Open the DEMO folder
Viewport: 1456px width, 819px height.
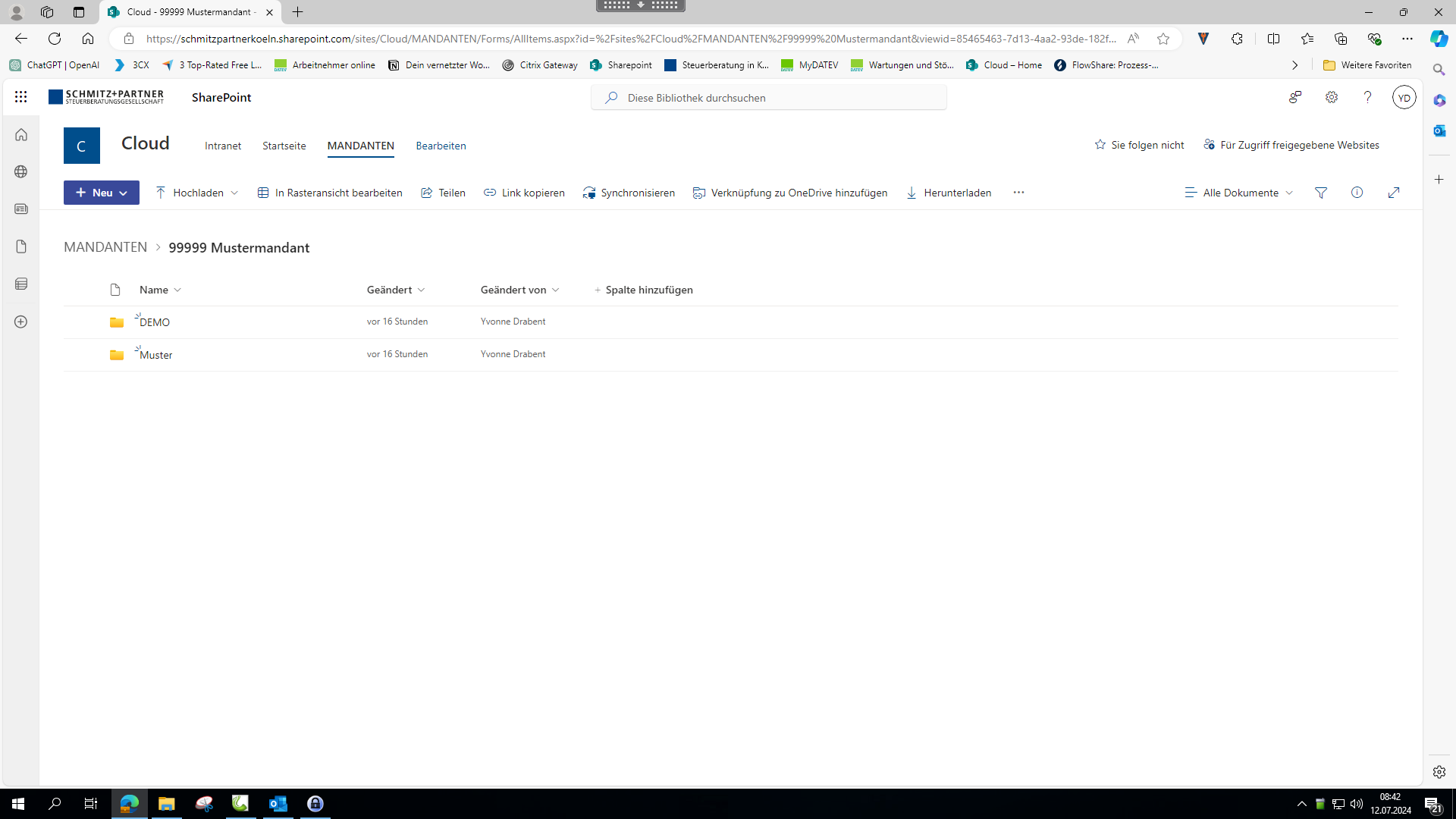point(155,322)
